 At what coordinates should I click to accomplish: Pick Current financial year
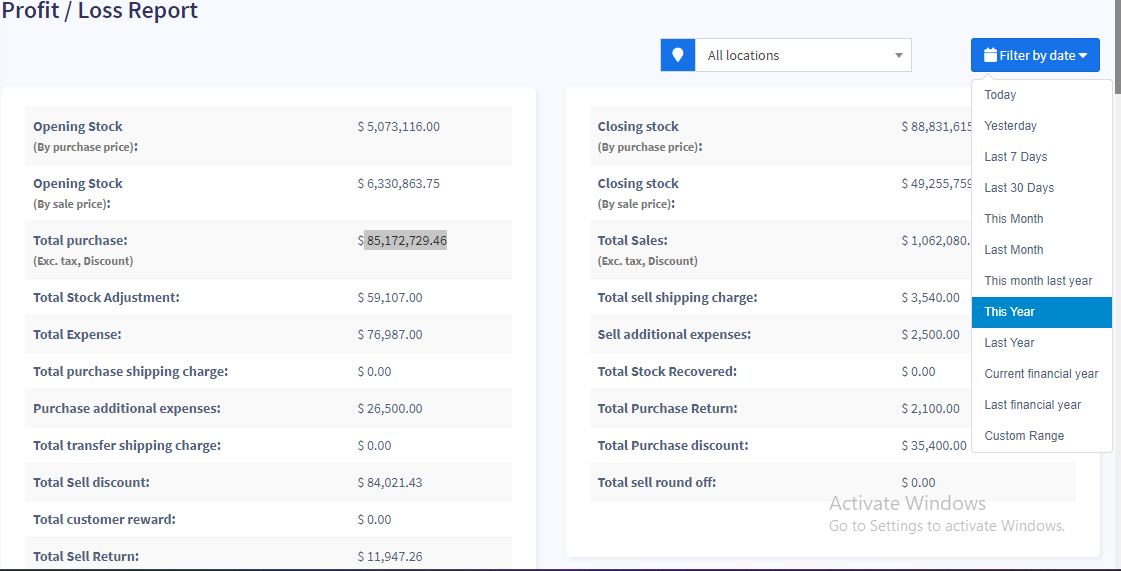coord(1042,374)
